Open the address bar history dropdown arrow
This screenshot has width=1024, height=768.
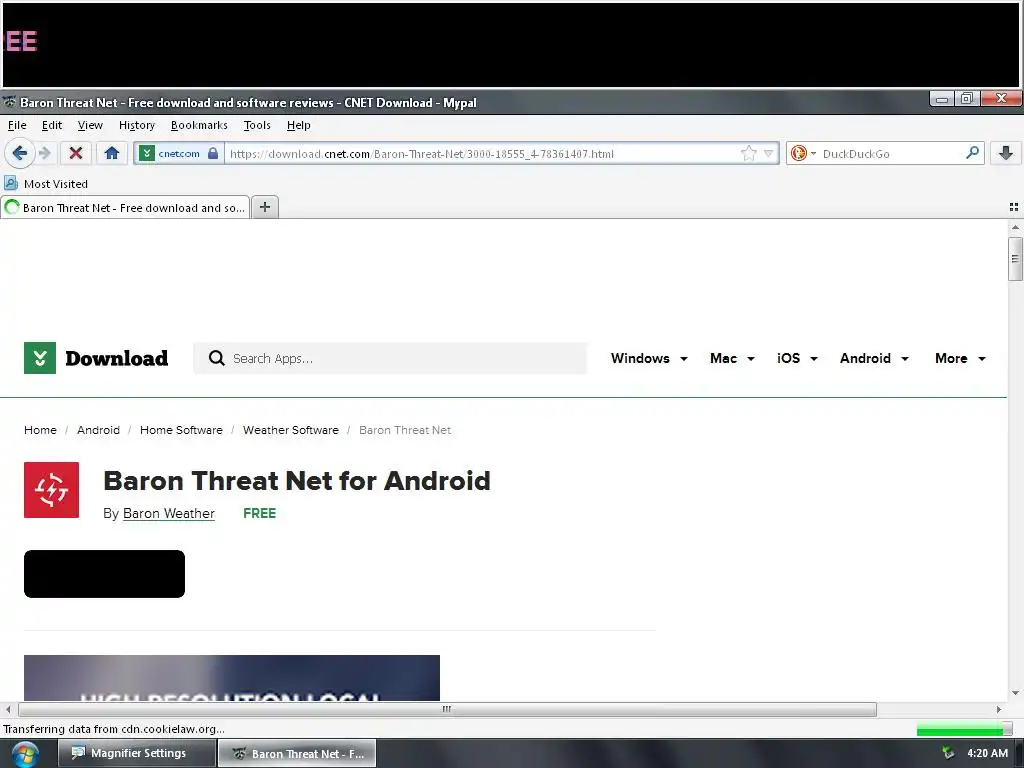click(x=769, y=154)
